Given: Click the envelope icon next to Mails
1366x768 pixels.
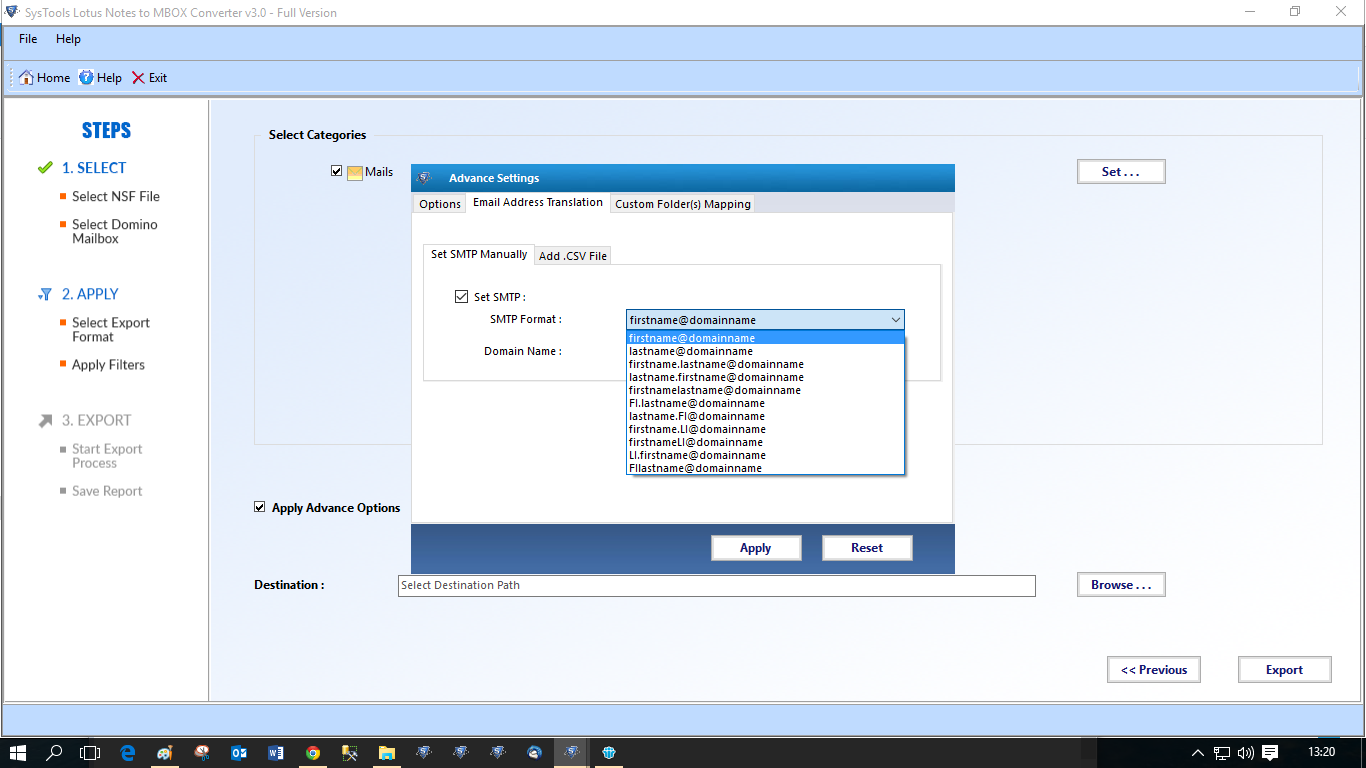Looking at the screenshot, I should pos(355,172).
